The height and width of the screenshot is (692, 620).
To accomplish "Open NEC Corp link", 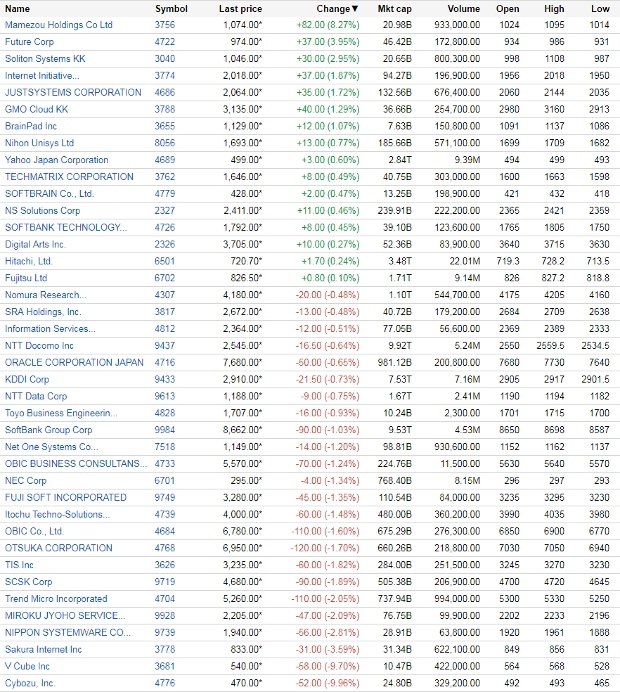I will tap(26, 481).
